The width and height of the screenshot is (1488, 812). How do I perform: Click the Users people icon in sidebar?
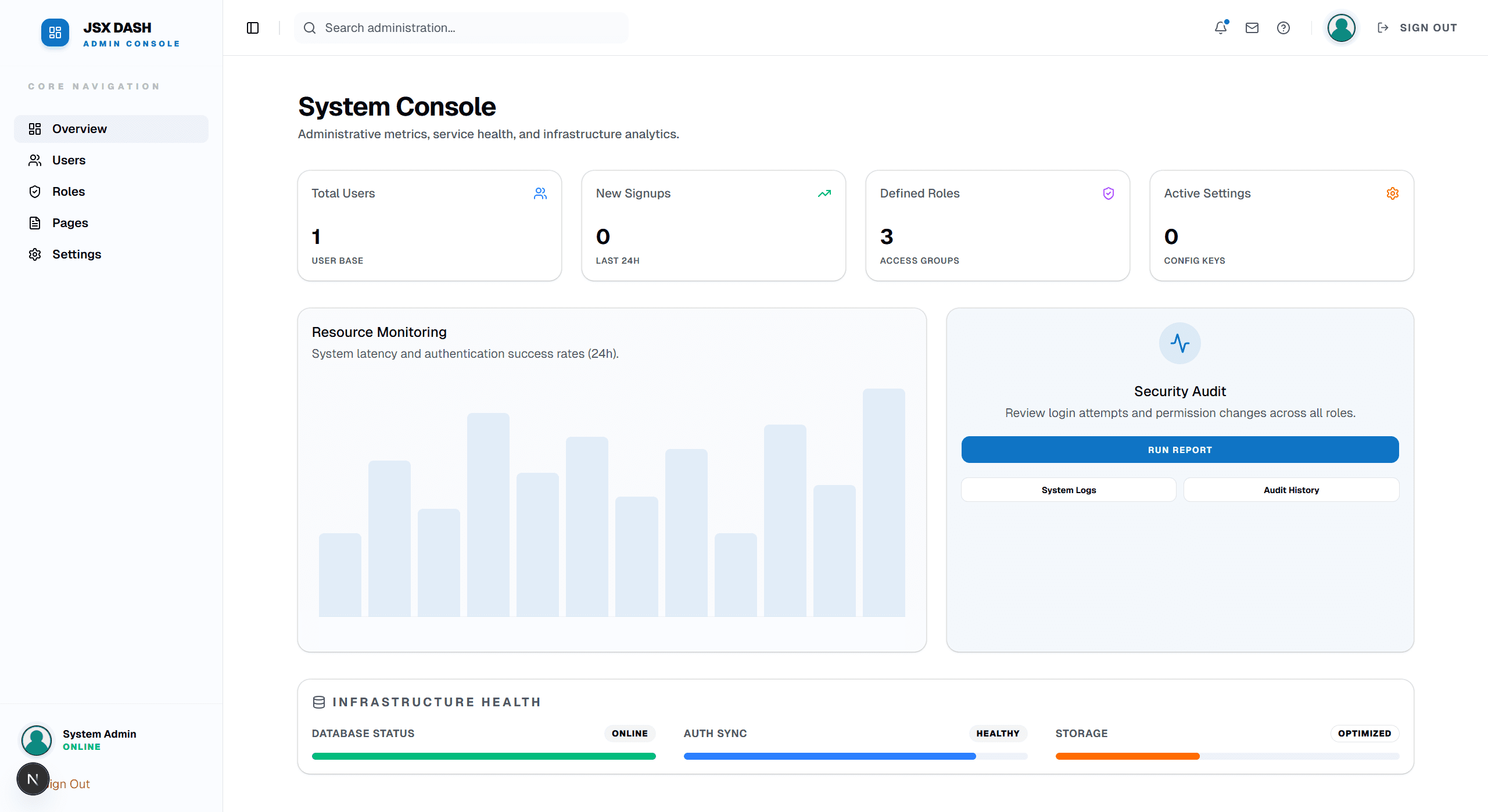(x=35, y=160)
